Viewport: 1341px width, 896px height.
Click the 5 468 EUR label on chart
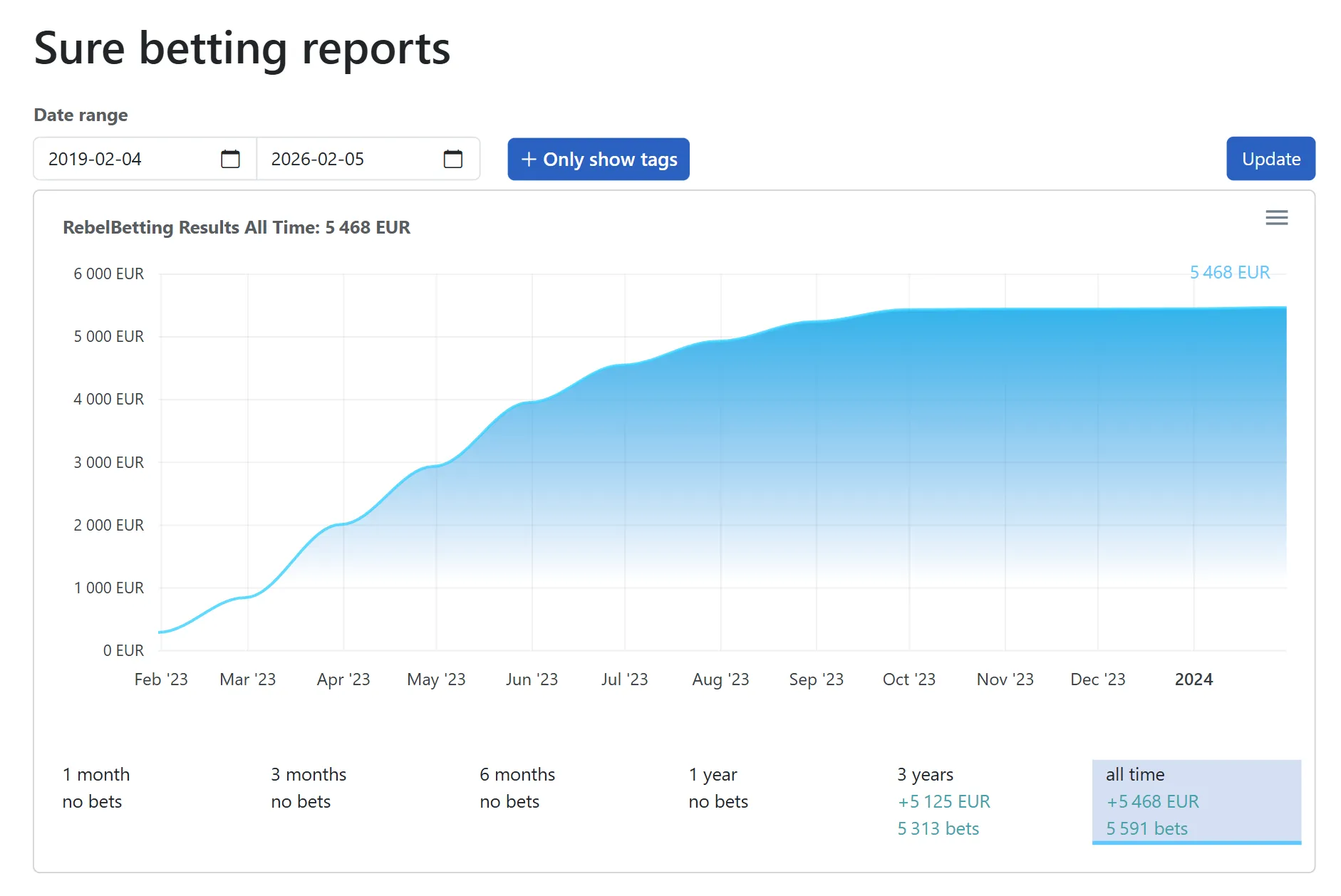[x=1229, y=271]
